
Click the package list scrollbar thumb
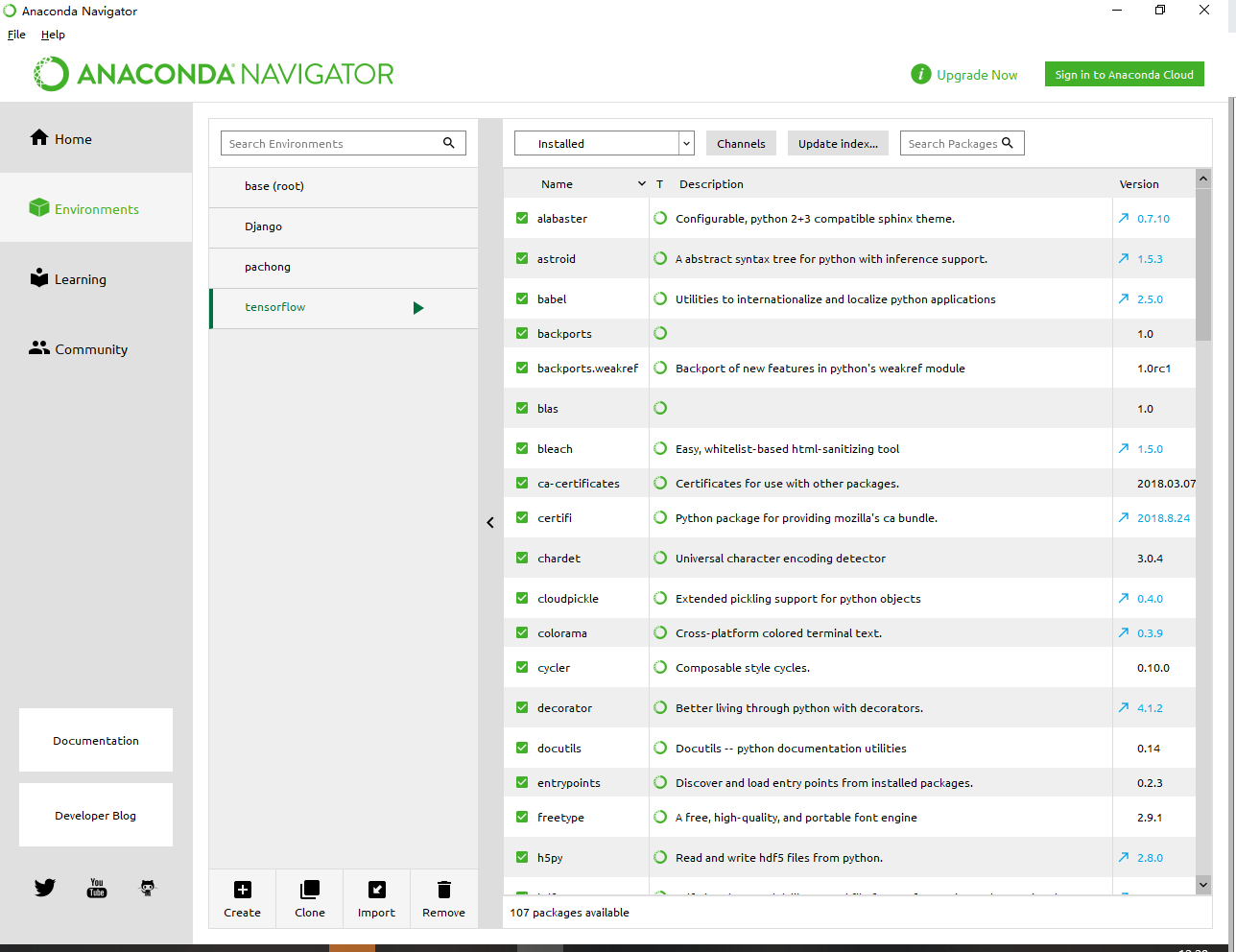tap(1203, 264)
